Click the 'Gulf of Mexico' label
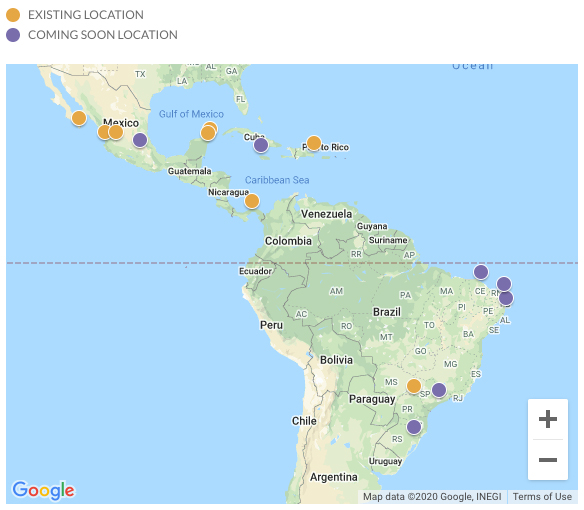The image size is (584, 510). [191, 114]
